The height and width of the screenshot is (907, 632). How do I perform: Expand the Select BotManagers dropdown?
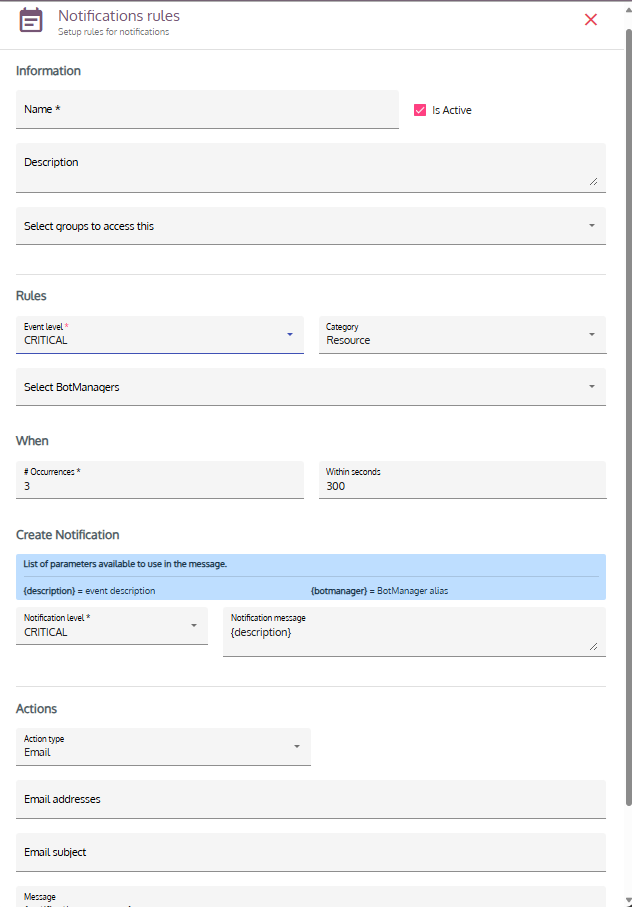tap(311, 386)
